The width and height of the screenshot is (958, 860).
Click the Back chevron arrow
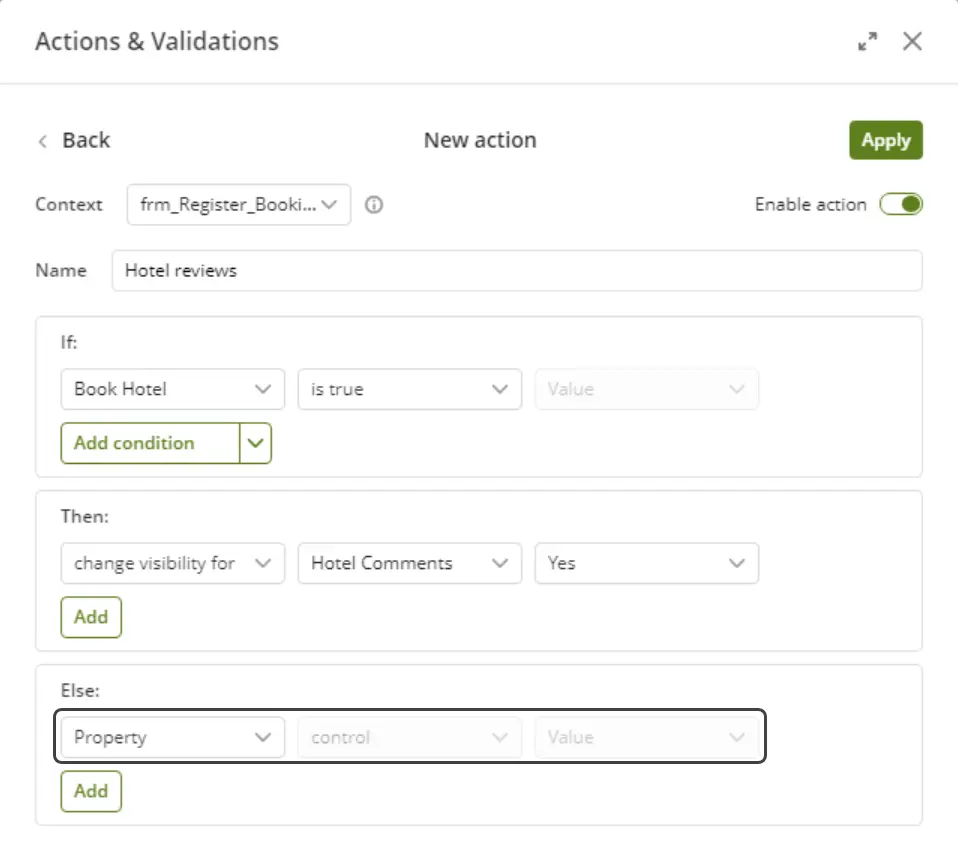tap(43, 141)
